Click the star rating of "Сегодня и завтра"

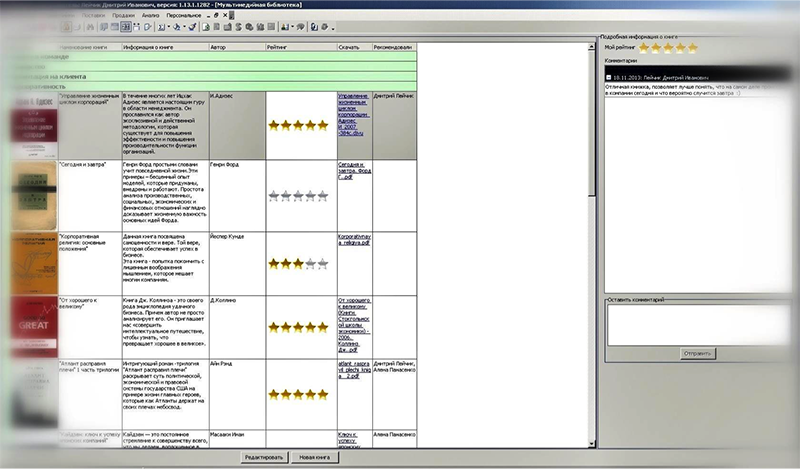(x=298, y=195)
